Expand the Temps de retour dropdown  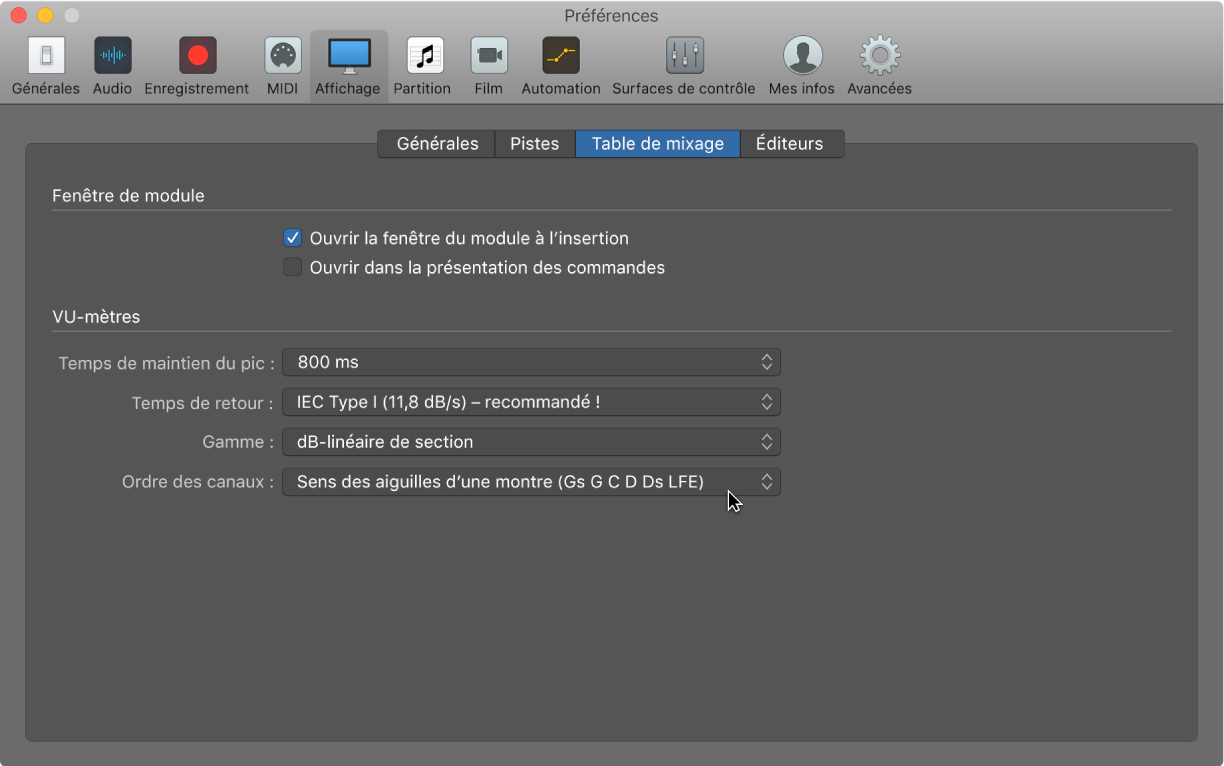531,402
